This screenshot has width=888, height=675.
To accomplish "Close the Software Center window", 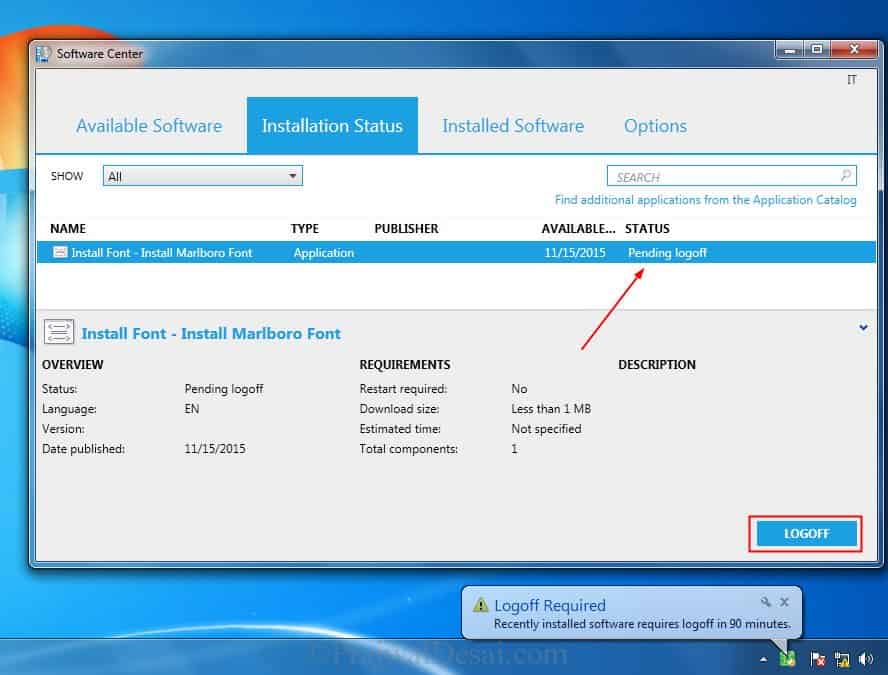I will (854, 50).
